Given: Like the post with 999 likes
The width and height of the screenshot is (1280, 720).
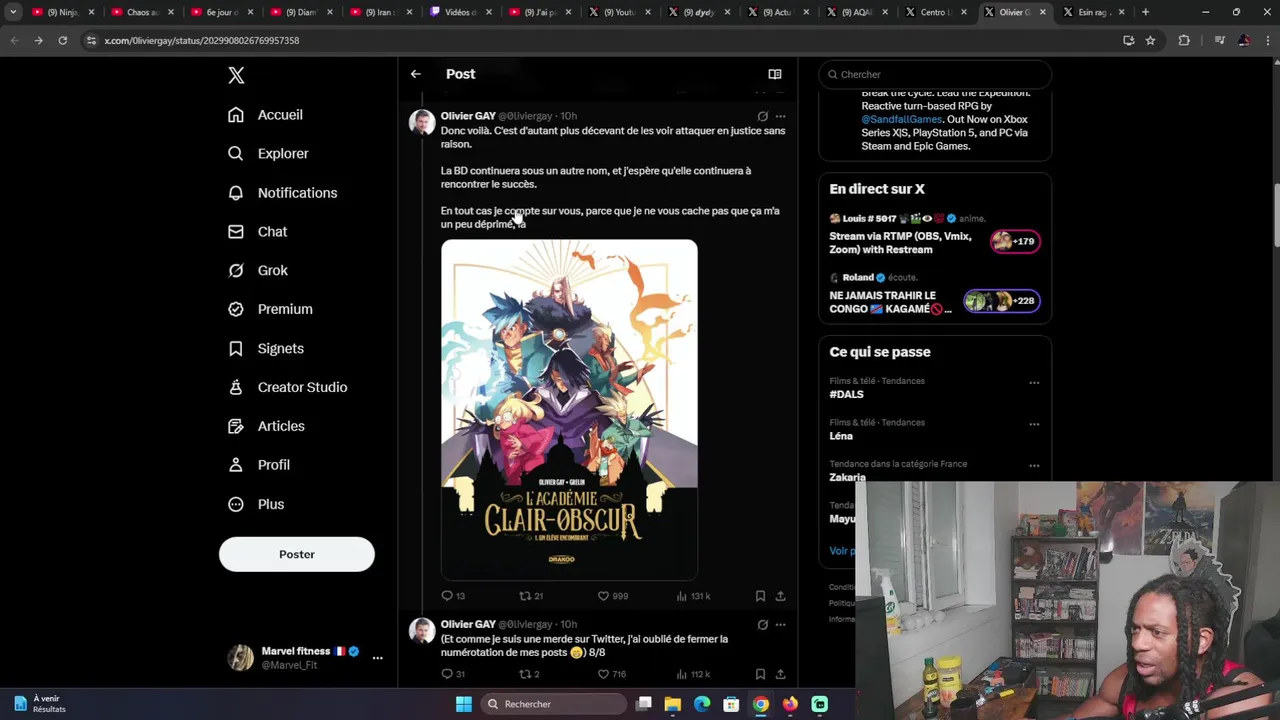Looking at the screenshot, I should click(x=612, y=596).
